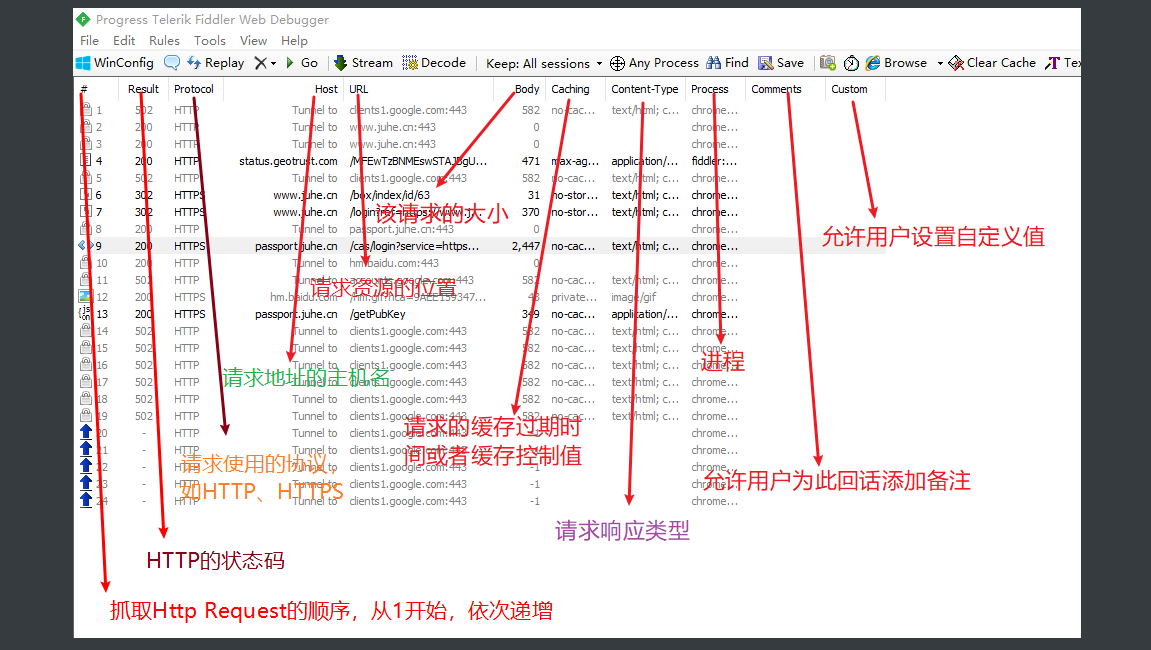Click the camera screenshot icon
The width and height of the screenshot is (1151, 650).
(x=828, y=63)
